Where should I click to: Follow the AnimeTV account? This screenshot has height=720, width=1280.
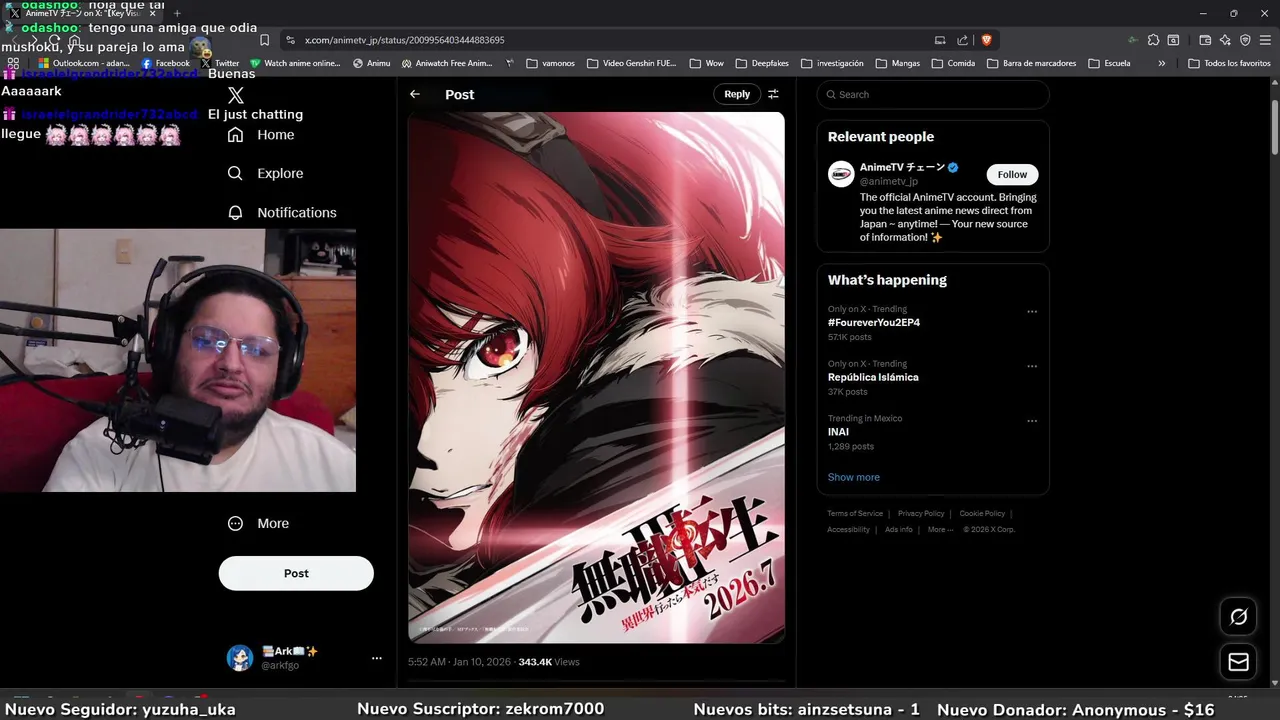[1012, 174]
